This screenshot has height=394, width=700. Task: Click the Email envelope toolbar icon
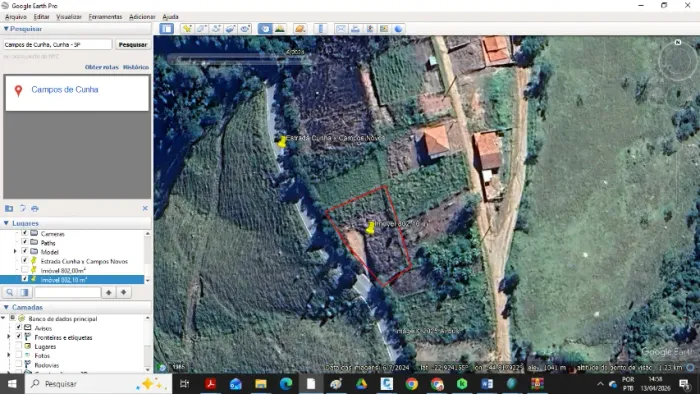click(341, 29)
